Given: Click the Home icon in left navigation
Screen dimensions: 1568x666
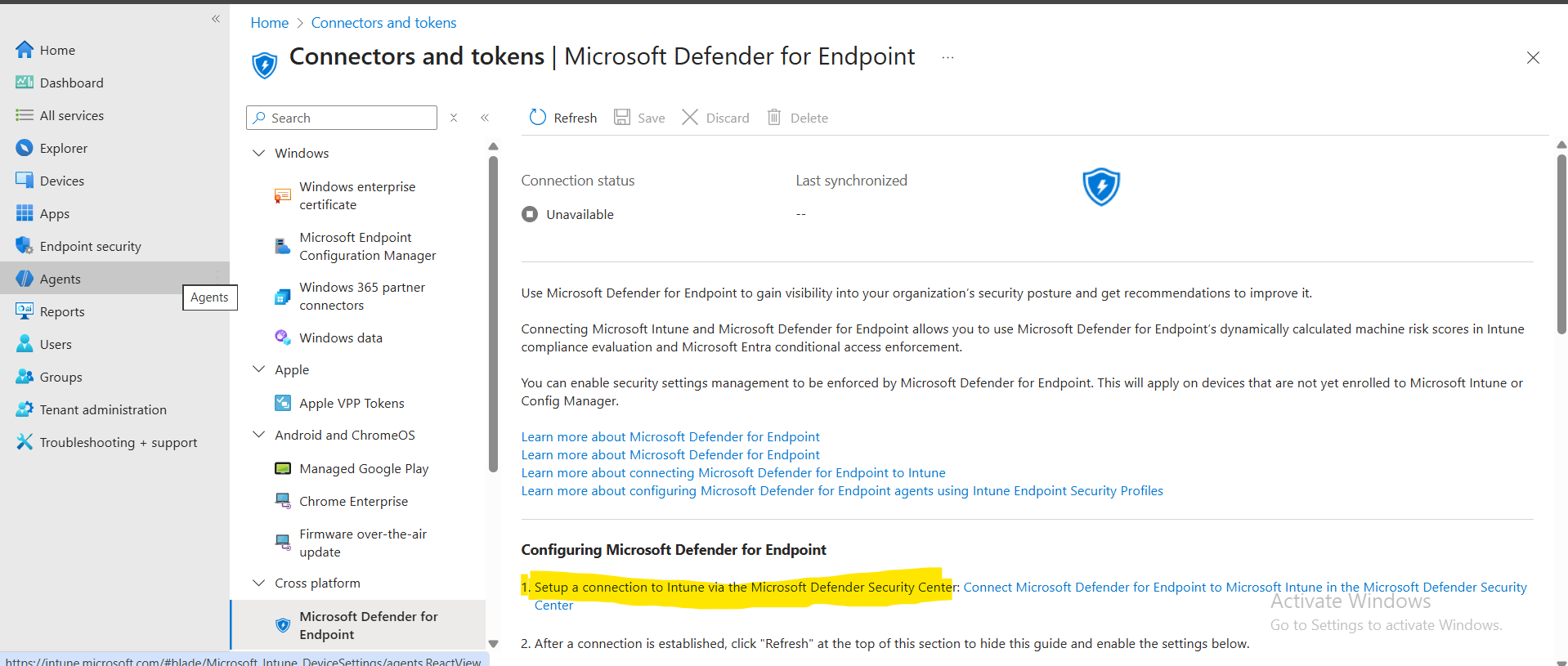Looking at the screenshot, I should point(25,50).
